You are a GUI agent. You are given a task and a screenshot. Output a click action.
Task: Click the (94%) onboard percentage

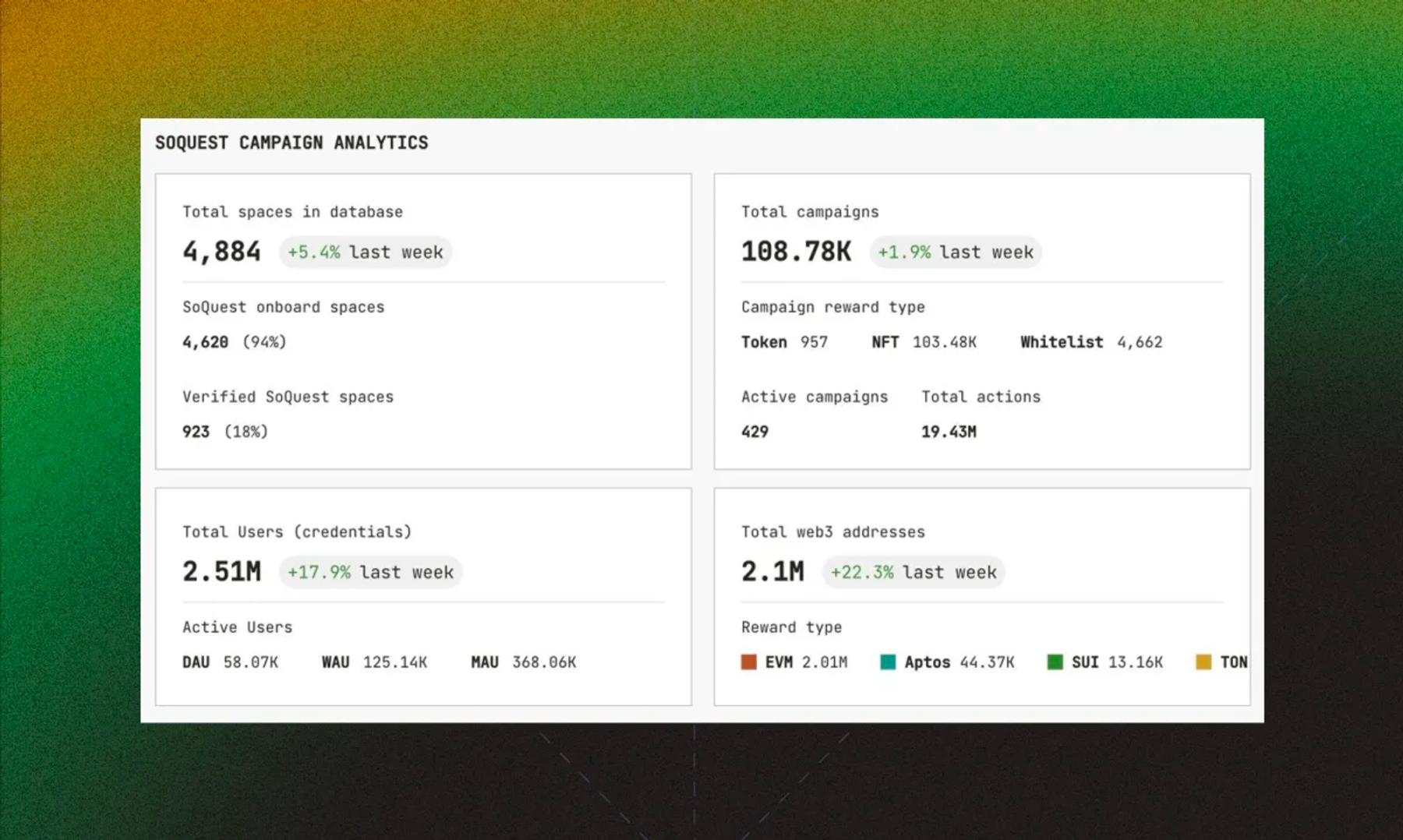click(x=264, y=342)
